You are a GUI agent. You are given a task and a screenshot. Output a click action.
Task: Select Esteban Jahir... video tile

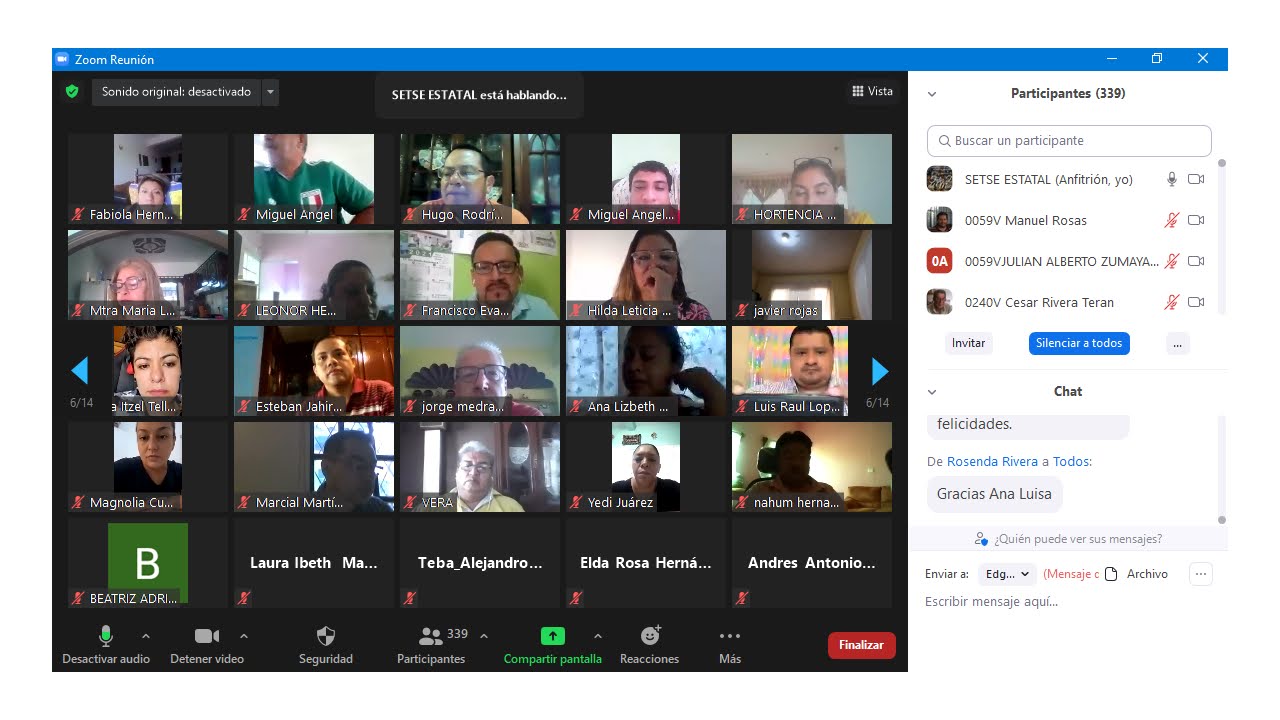pyautogui.click(x=314, y=371)
